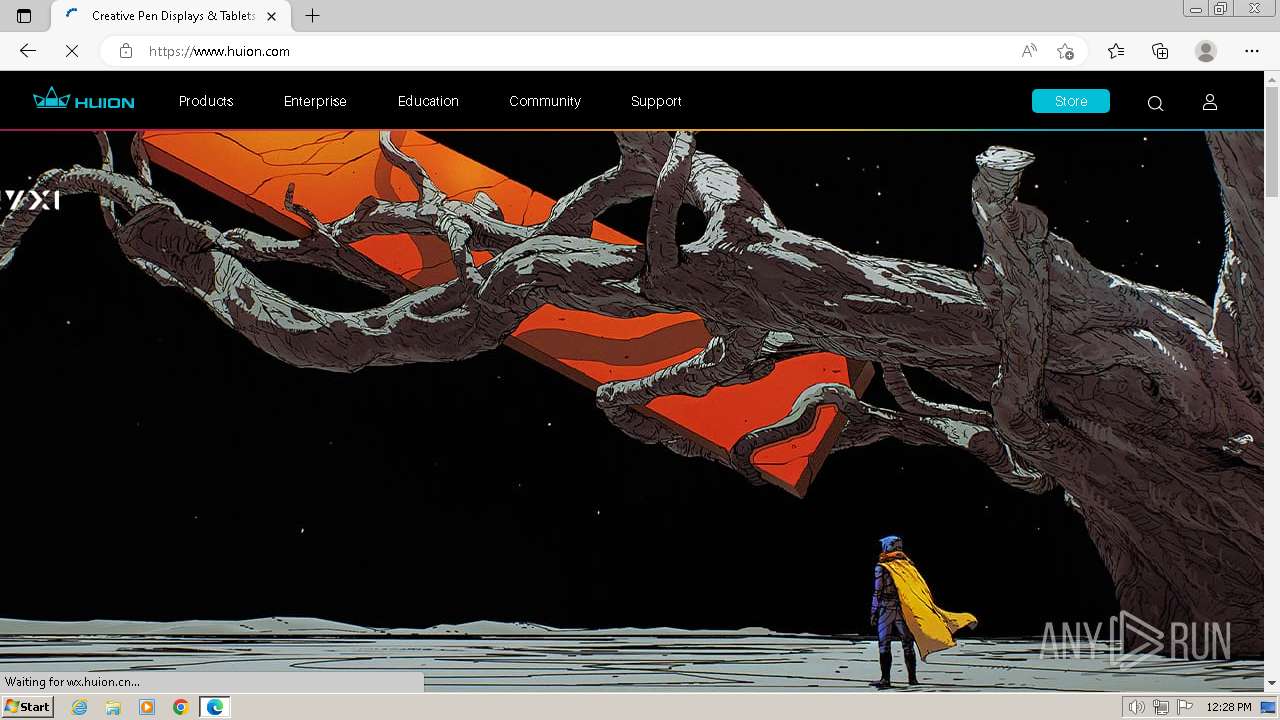Open the volume tray icon

[x=1137, y=707]
